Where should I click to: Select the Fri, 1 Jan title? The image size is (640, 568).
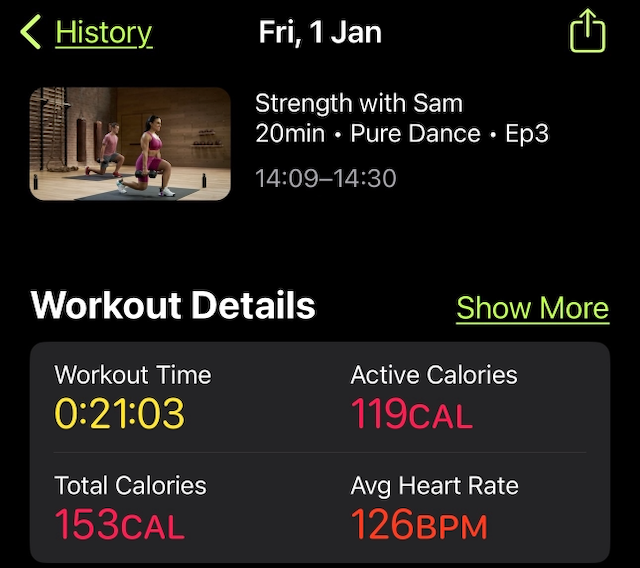click(320, 32)
